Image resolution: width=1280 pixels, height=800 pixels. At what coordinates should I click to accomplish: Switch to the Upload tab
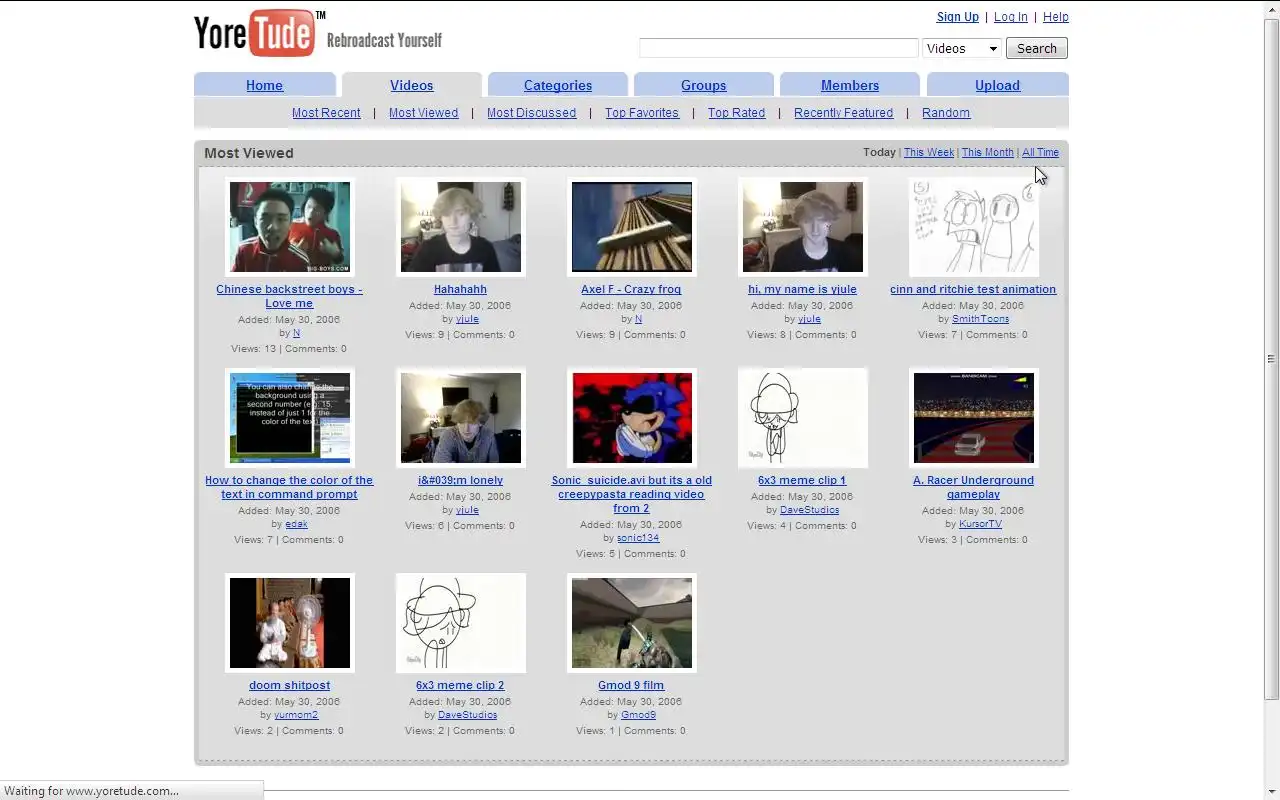[x=998, y=85]
